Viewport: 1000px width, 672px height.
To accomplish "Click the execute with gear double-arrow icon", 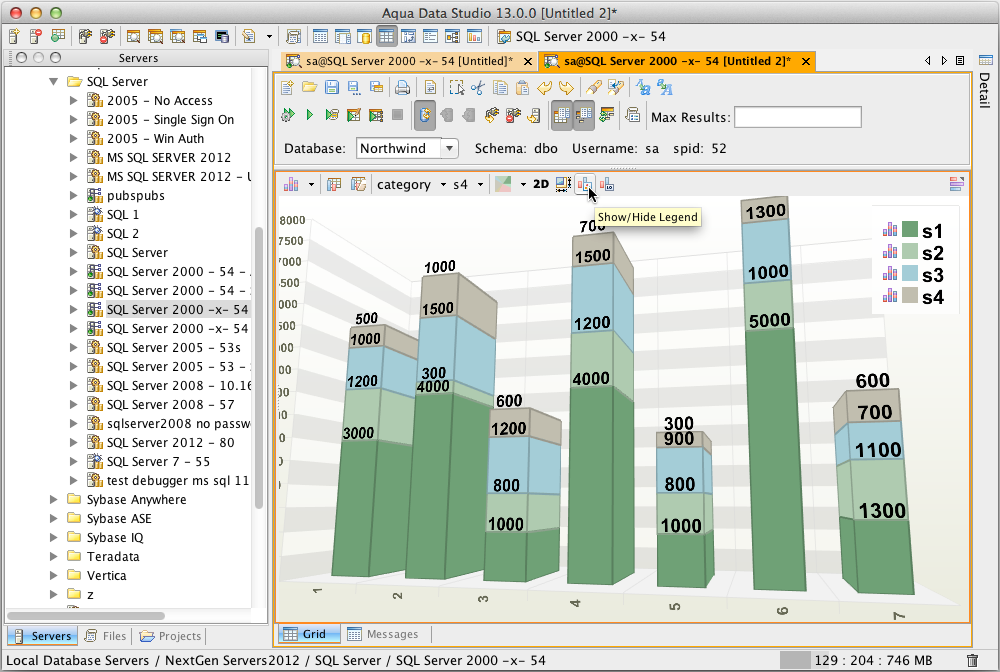I will tap(288, 115).
